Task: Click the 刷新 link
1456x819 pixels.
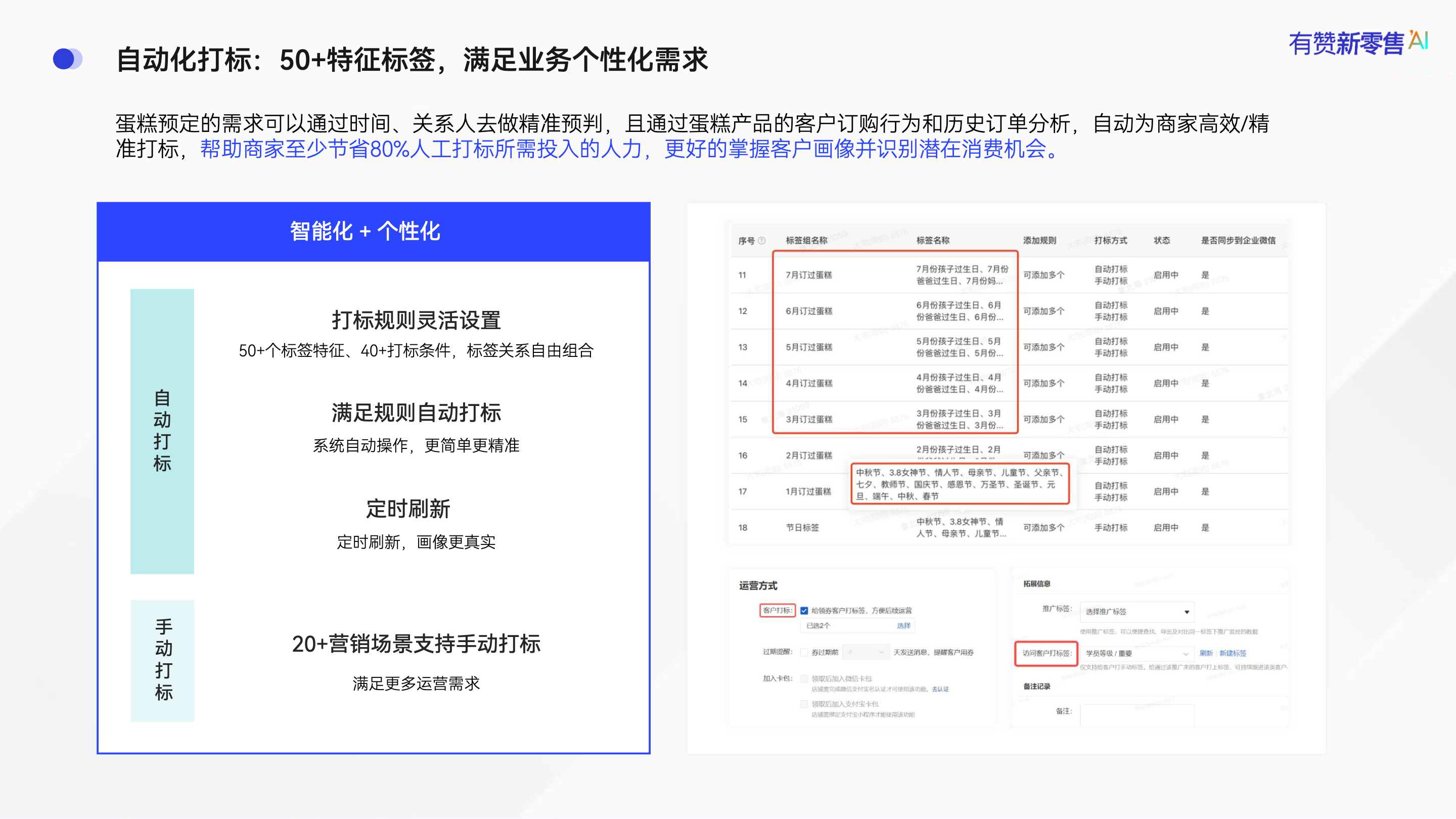Action: click(1206, 653)
